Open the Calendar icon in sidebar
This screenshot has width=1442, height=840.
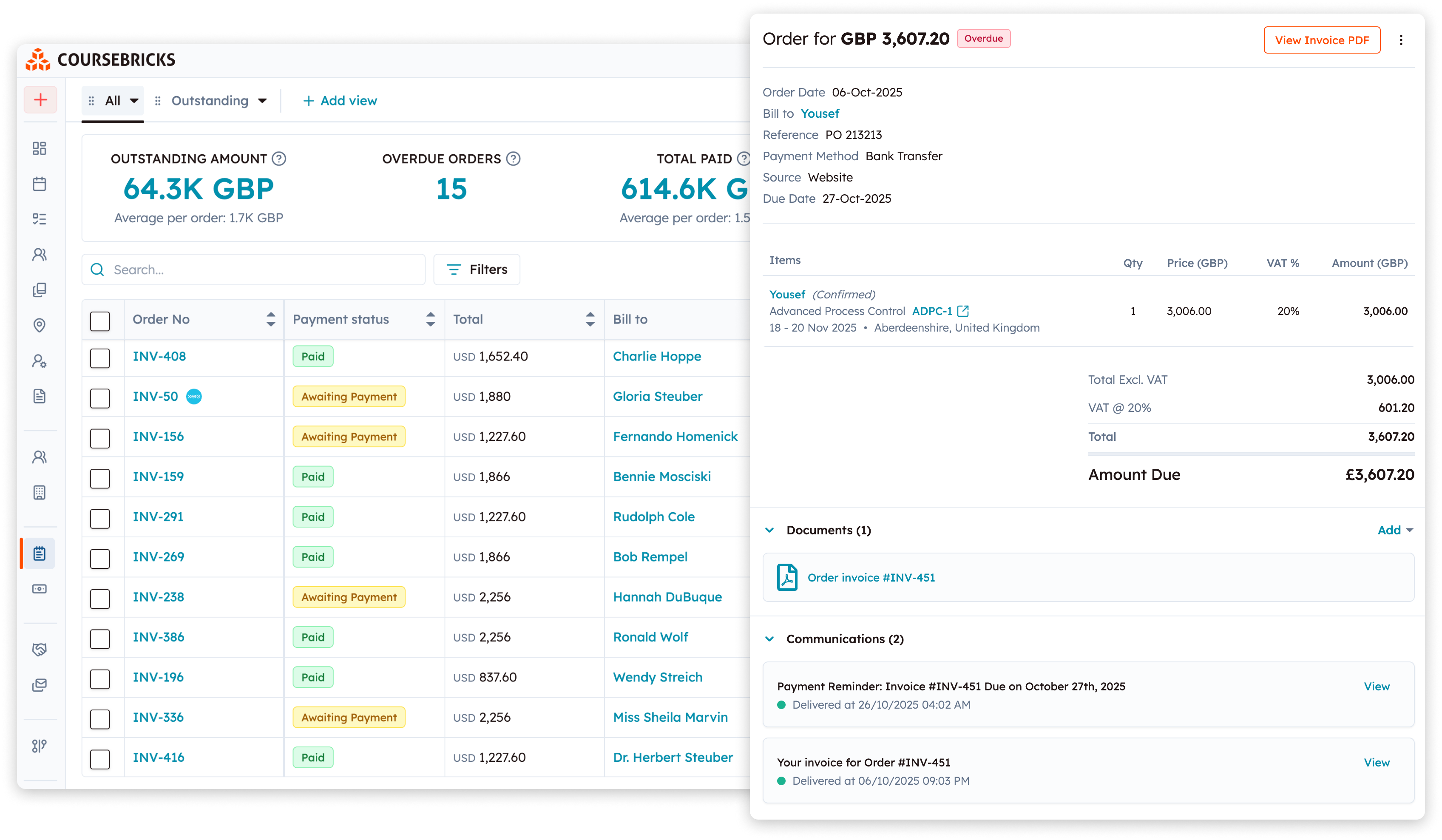point(40,184)
